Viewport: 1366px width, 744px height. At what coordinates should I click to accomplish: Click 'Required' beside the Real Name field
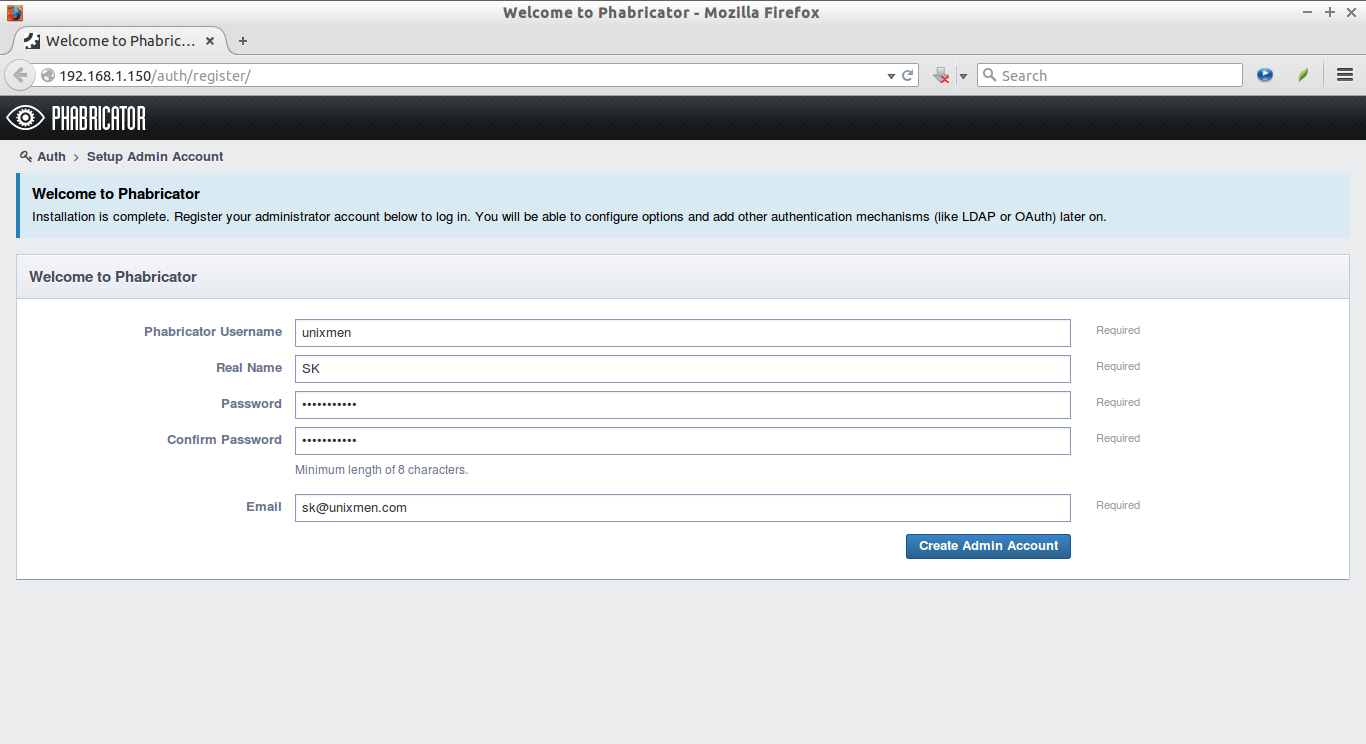1118,367
